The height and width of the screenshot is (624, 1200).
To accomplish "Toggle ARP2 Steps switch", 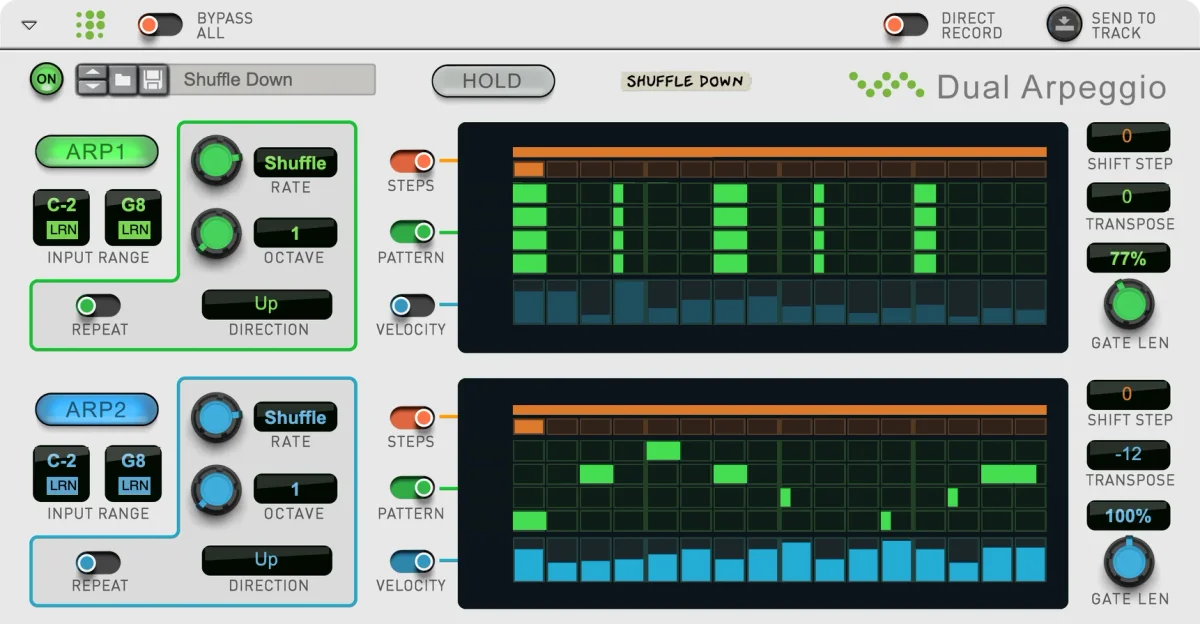I will coord(412,417).
